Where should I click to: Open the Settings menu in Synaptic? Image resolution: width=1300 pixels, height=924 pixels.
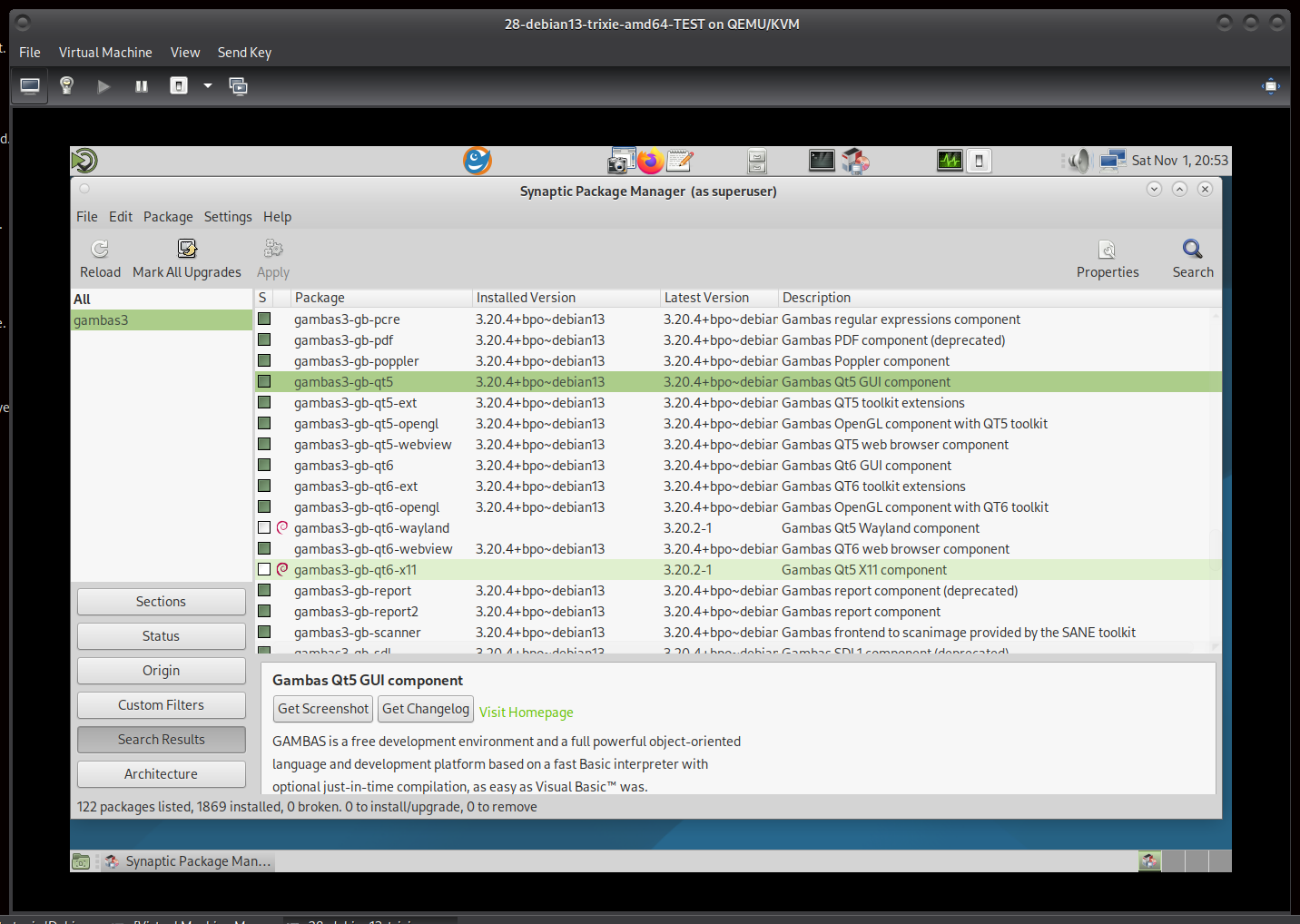228,217
